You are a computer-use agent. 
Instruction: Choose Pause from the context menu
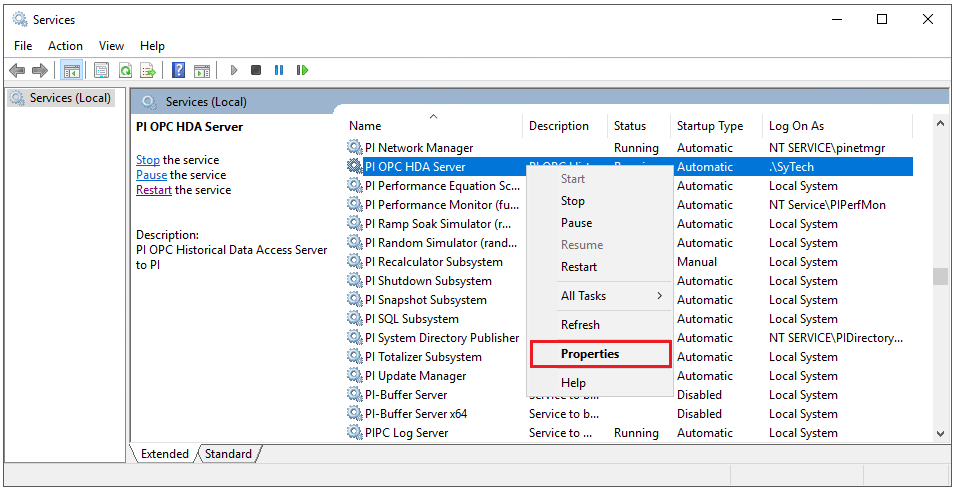600,223
